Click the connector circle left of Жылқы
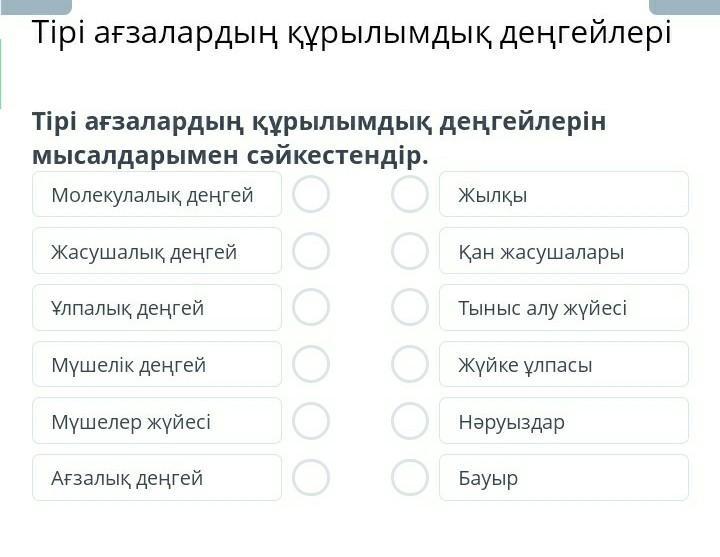 (409, 194)
